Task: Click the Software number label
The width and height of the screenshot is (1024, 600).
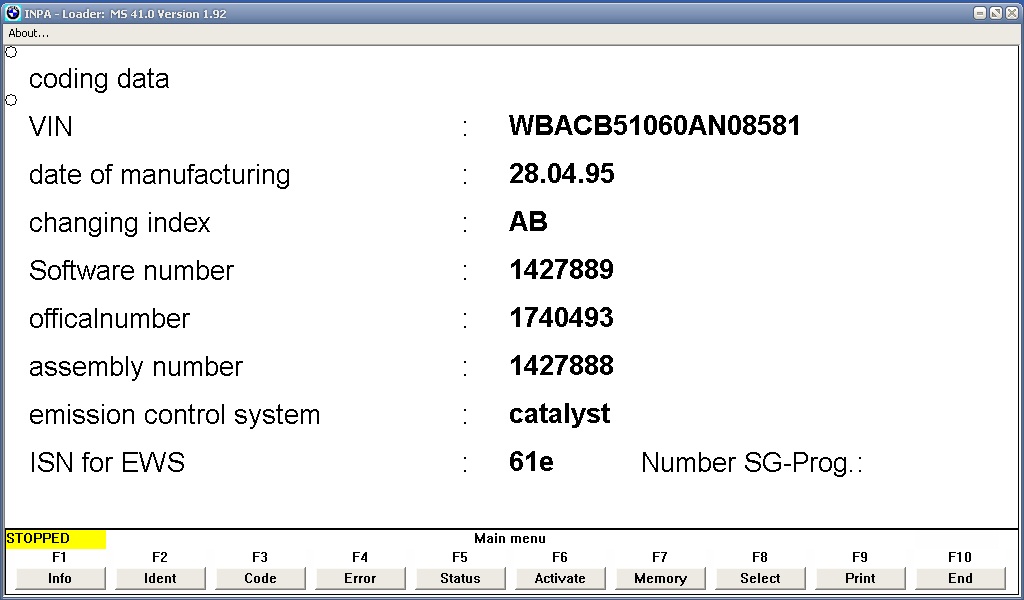Action: point(131,270)
